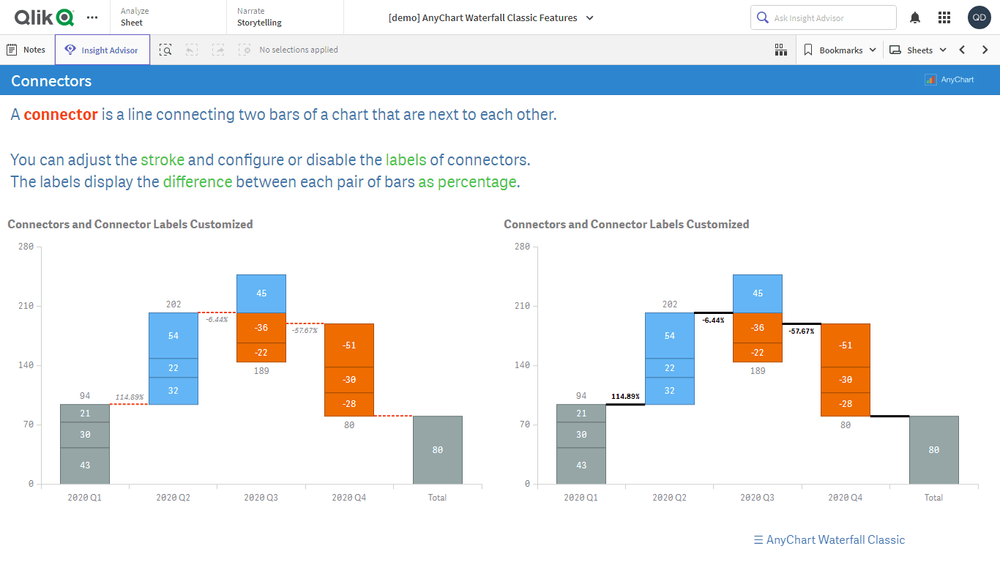
Task: Go to the next sheet
Action: [x=983, y=50]
